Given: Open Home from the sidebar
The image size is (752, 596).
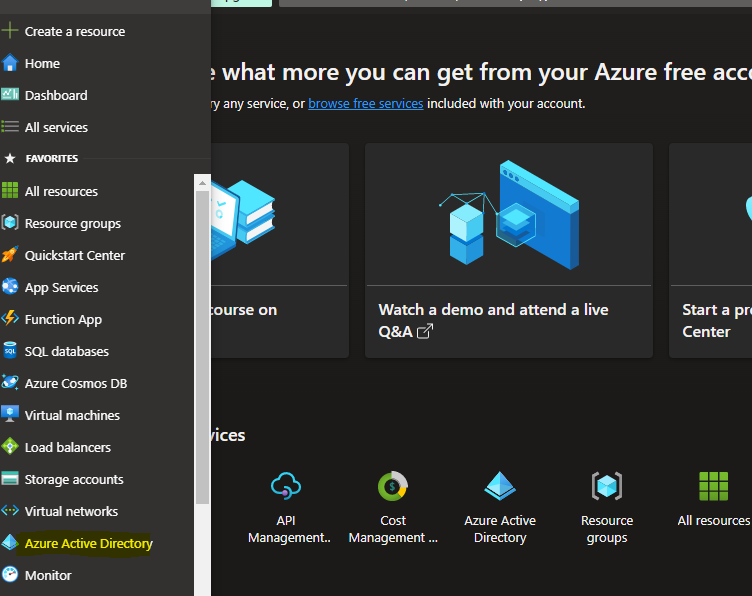Looking at the screenshot, I should (42, 63).
